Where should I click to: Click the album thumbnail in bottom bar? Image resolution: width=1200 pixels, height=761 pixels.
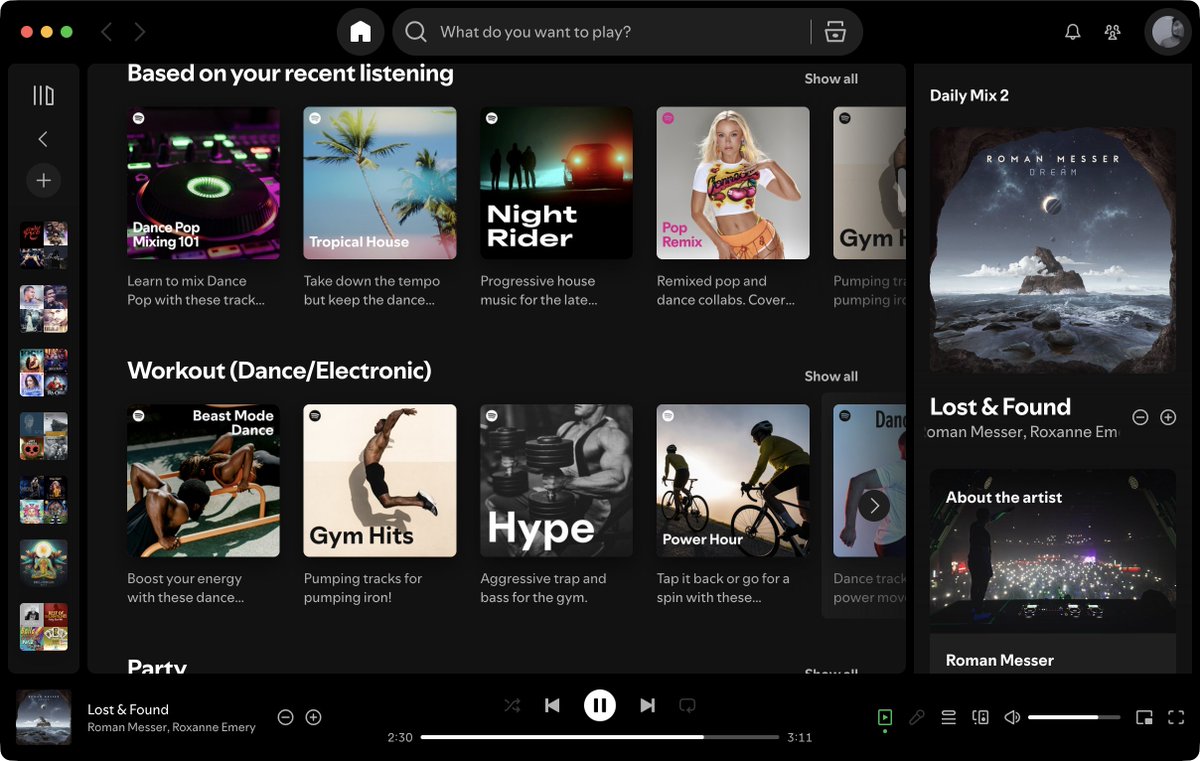coord(43,717)
